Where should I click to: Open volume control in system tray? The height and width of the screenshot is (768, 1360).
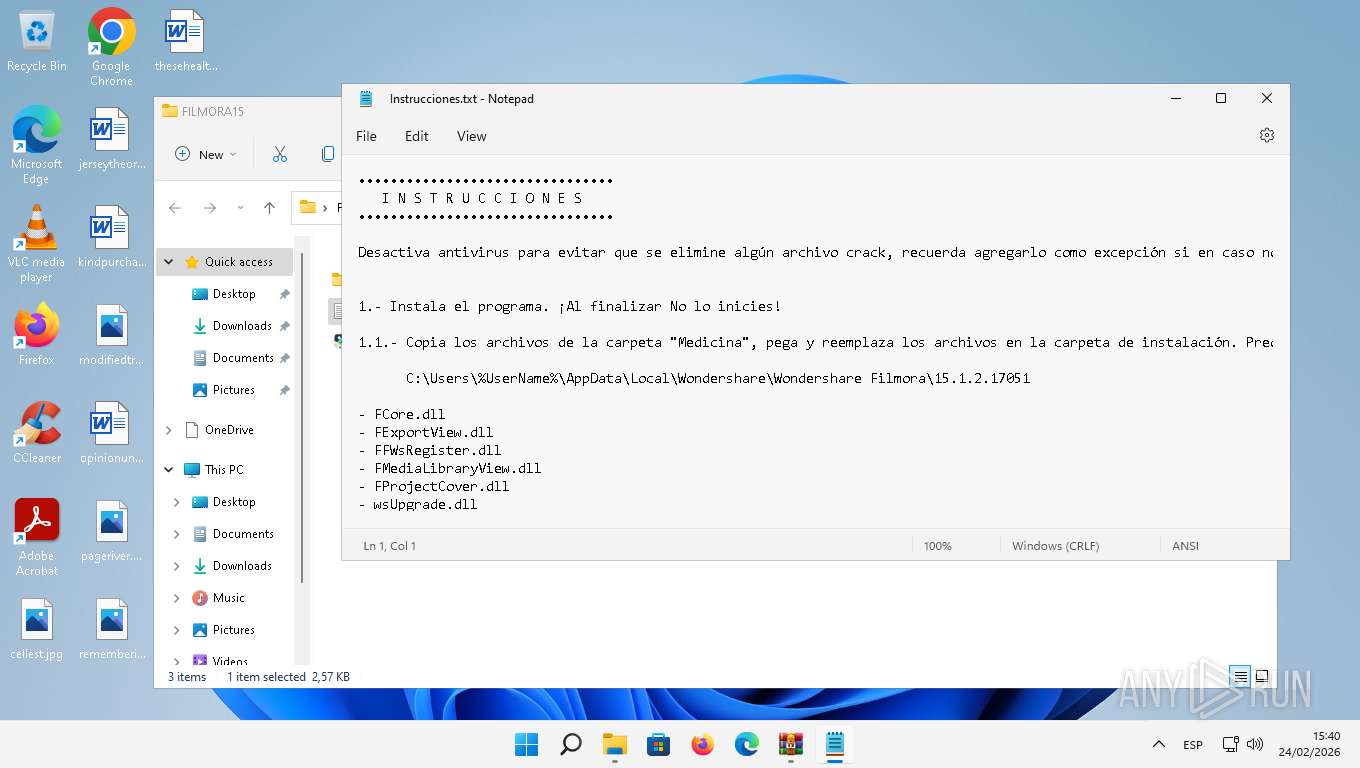pos(1255,744)
